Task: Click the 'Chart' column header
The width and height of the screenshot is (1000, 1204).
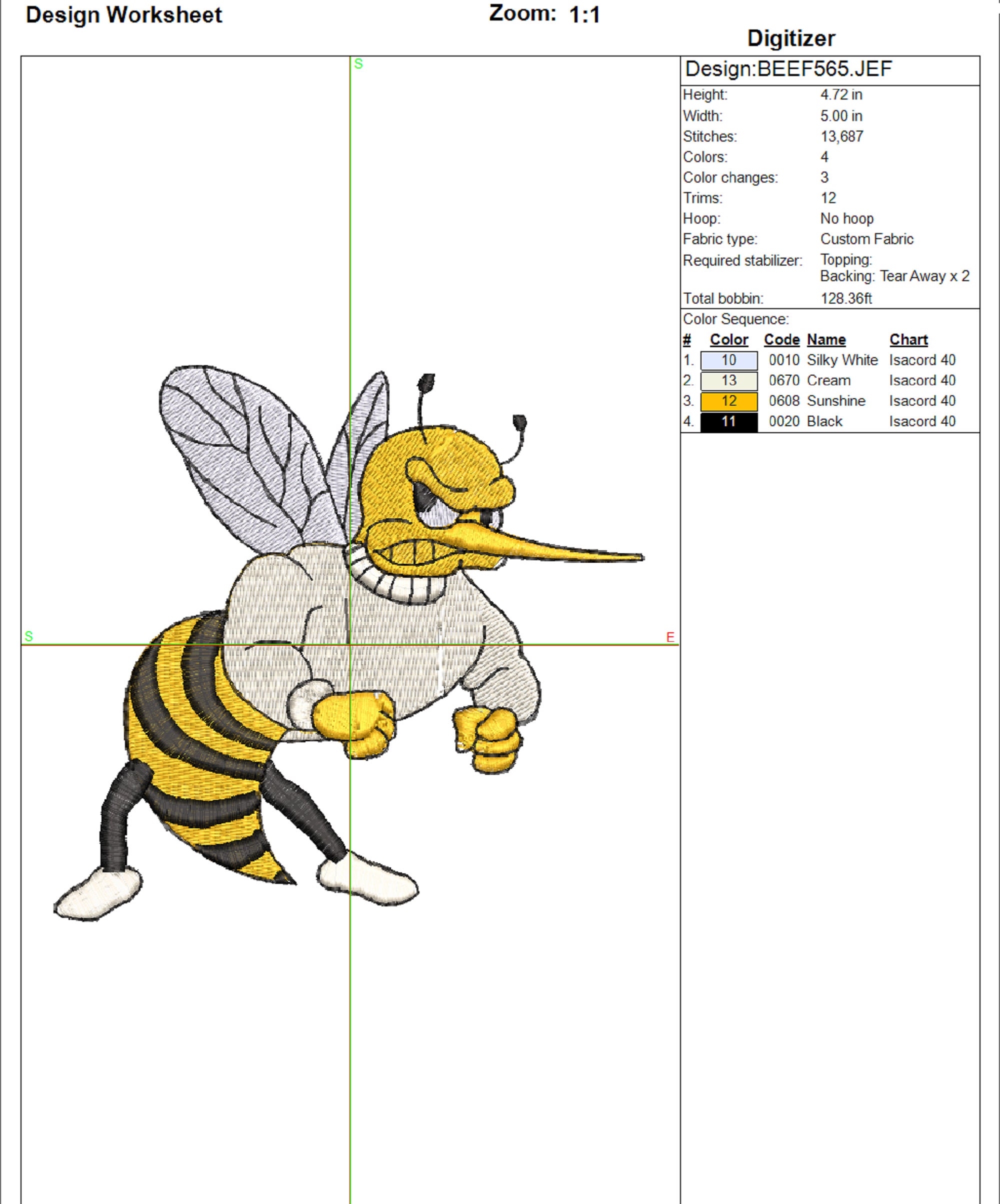Action: click(x=908, y=340)
